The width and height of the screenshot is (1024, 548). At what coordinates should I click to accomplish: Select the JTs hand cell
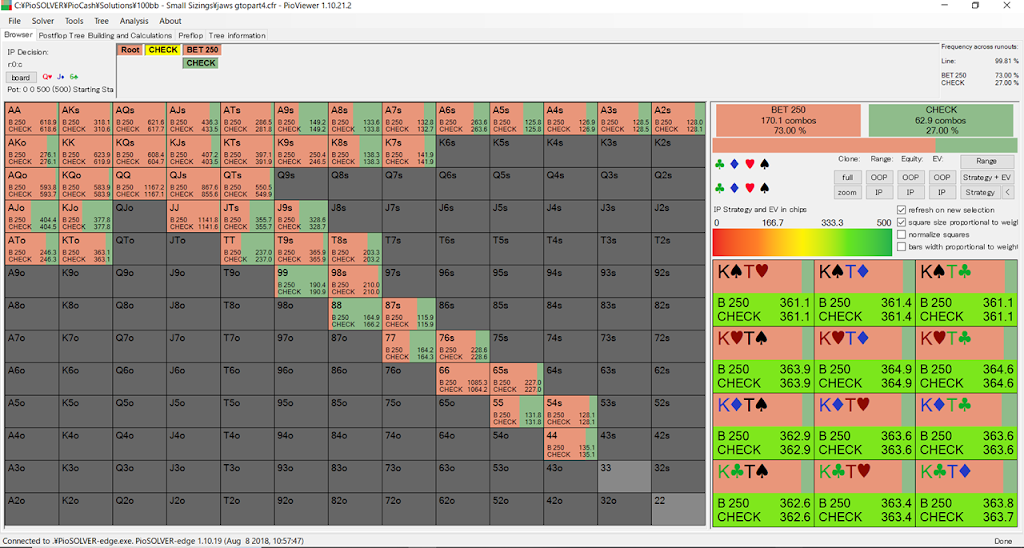click(x=247, y=216)
